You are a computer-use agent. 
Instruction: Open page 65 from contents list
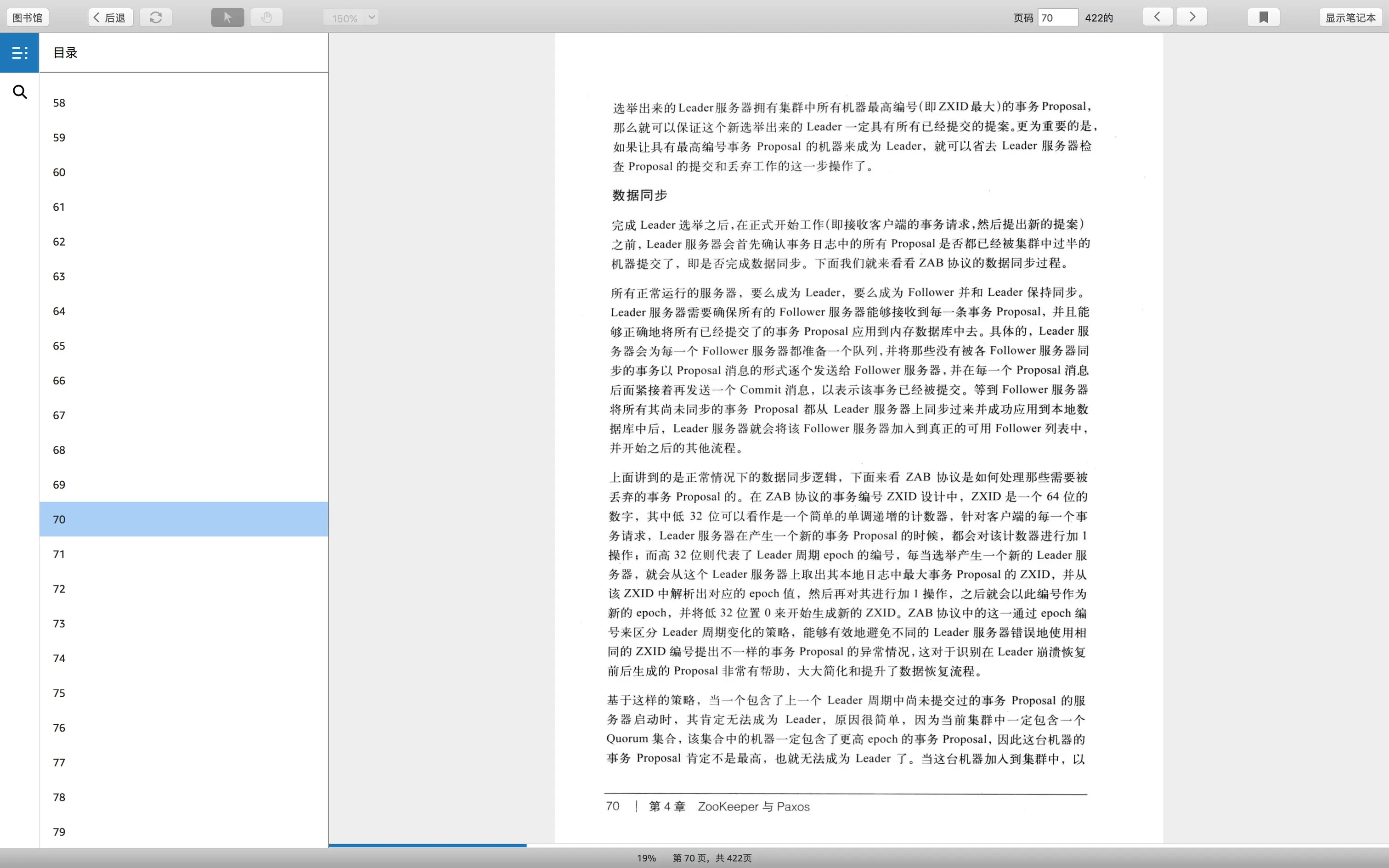coord(59,345)
